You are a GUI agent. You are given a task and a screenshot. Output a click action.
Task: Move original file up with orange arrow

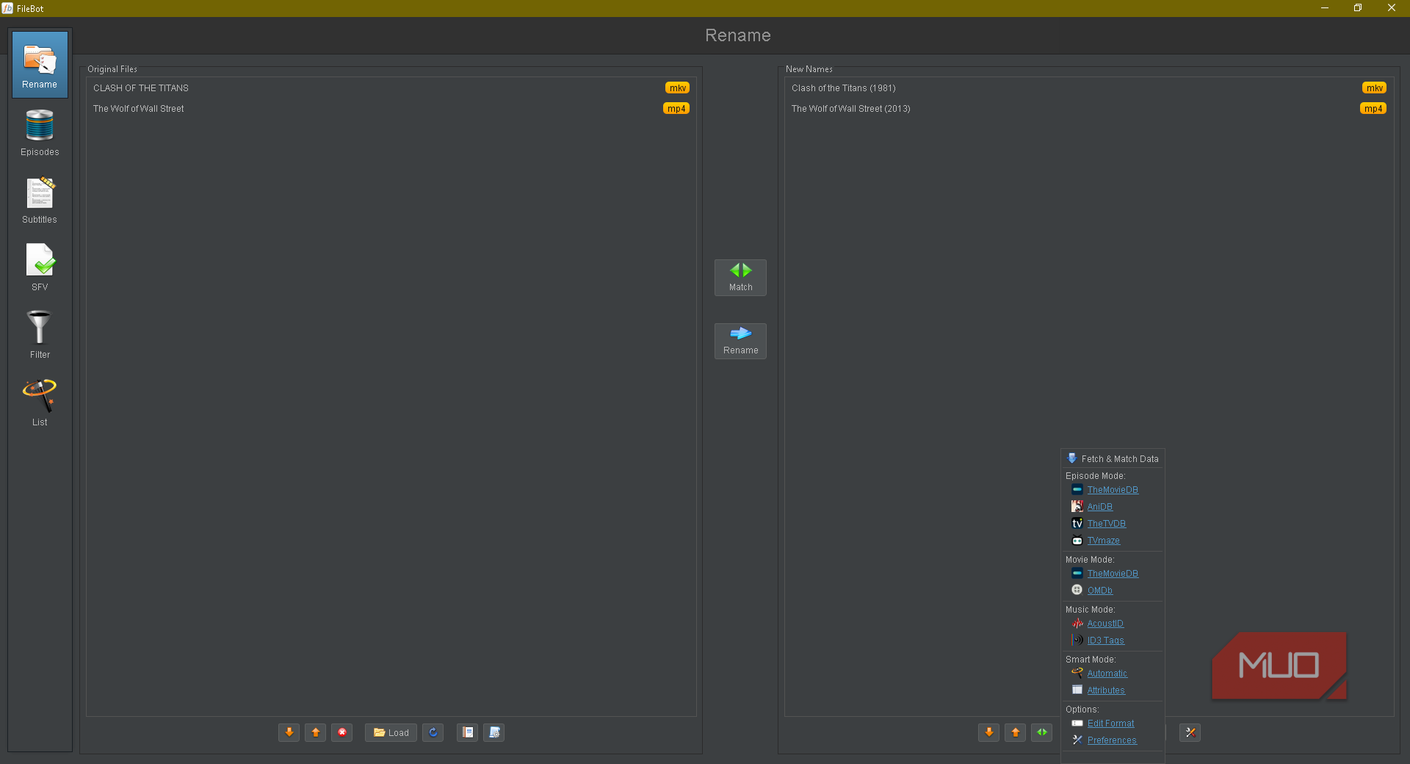coord(316,733)
